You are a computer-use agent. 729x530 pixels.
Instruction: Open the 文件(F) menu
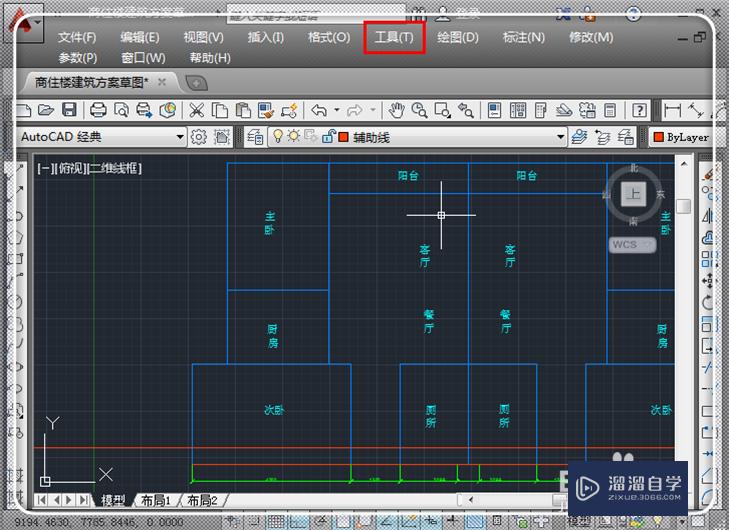(77, 37)
